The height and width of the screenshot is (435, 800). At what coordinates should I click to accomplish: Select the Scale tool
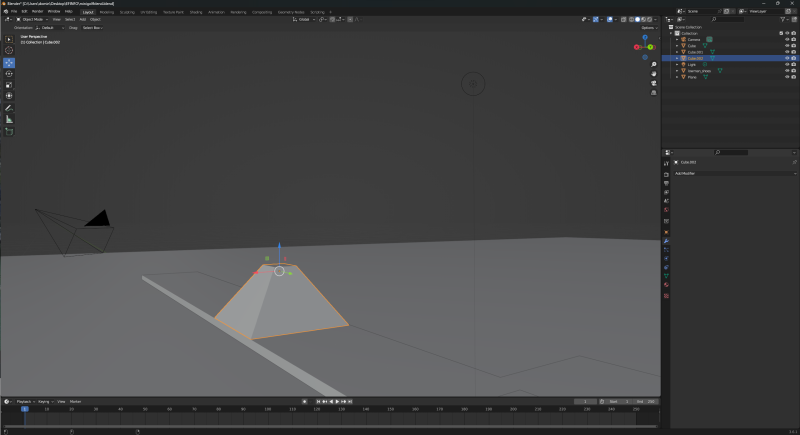point(9,85)
